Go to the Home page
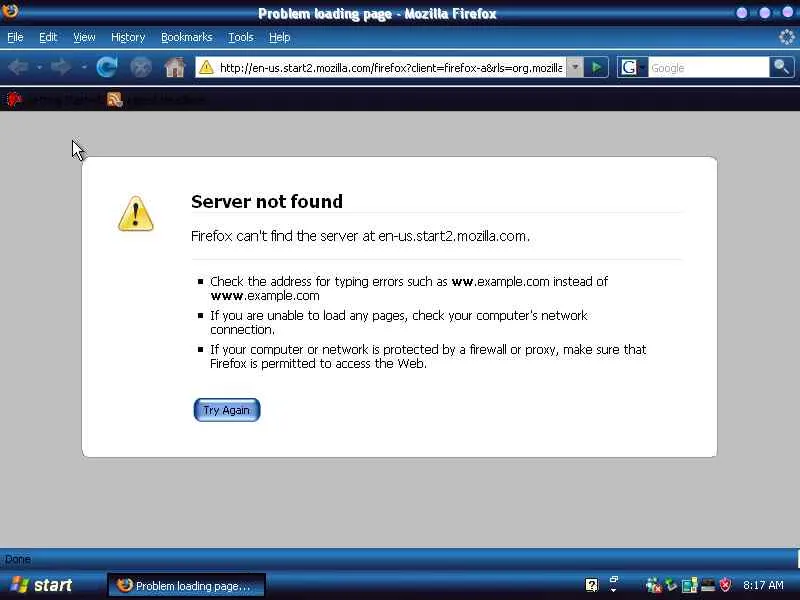Screen dimensions: 800x600 pyautogui.click(x=174, y=67)
